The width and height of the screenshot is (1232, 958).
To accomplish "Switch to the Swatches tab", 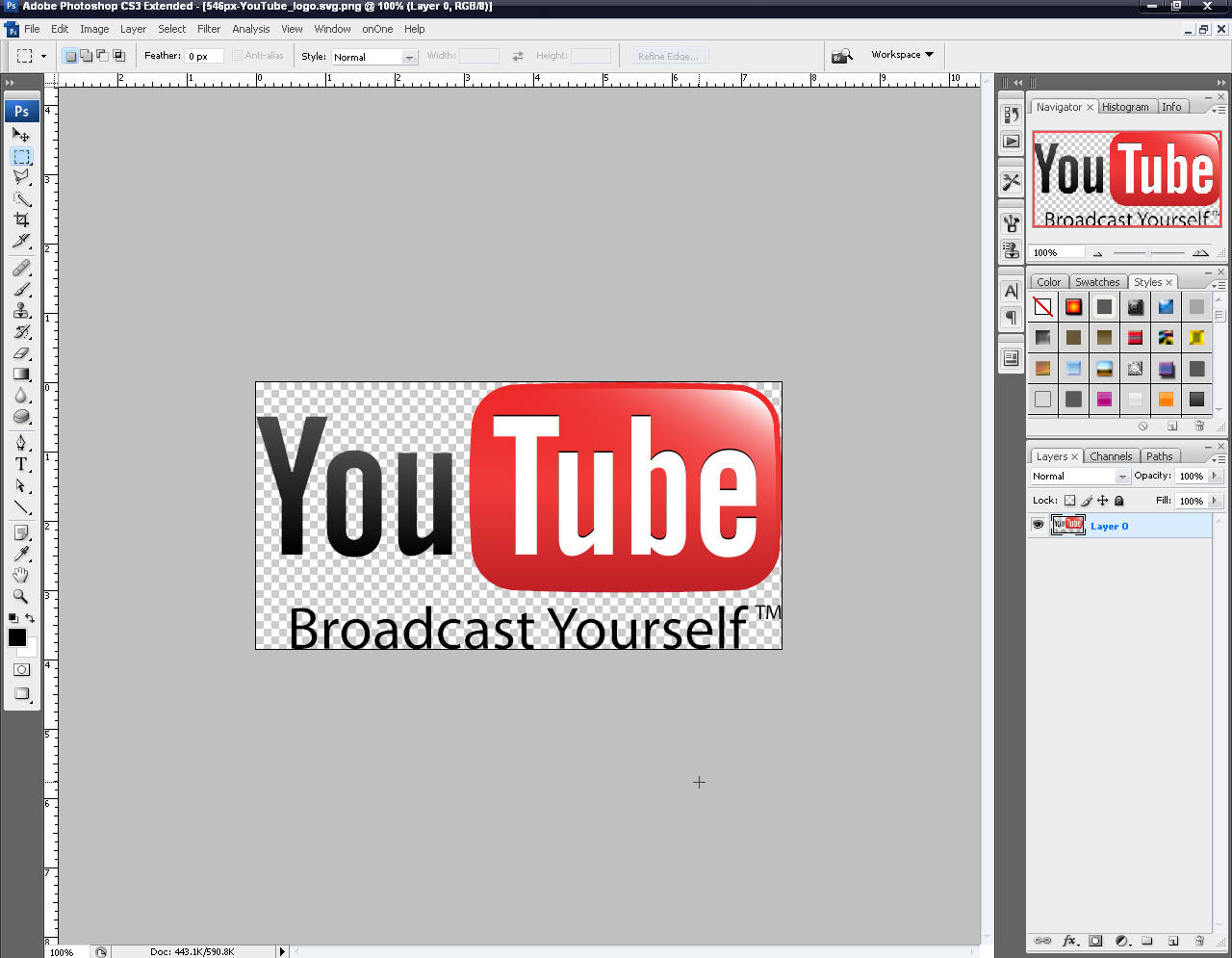I will pyautogui.click(x=1097, y=282).
